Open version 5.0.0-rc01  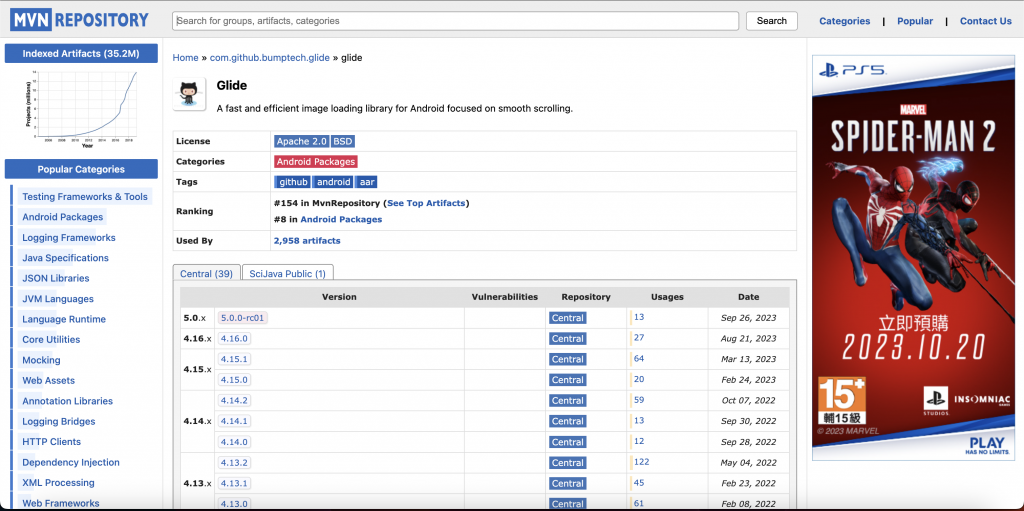pos(243,318)
